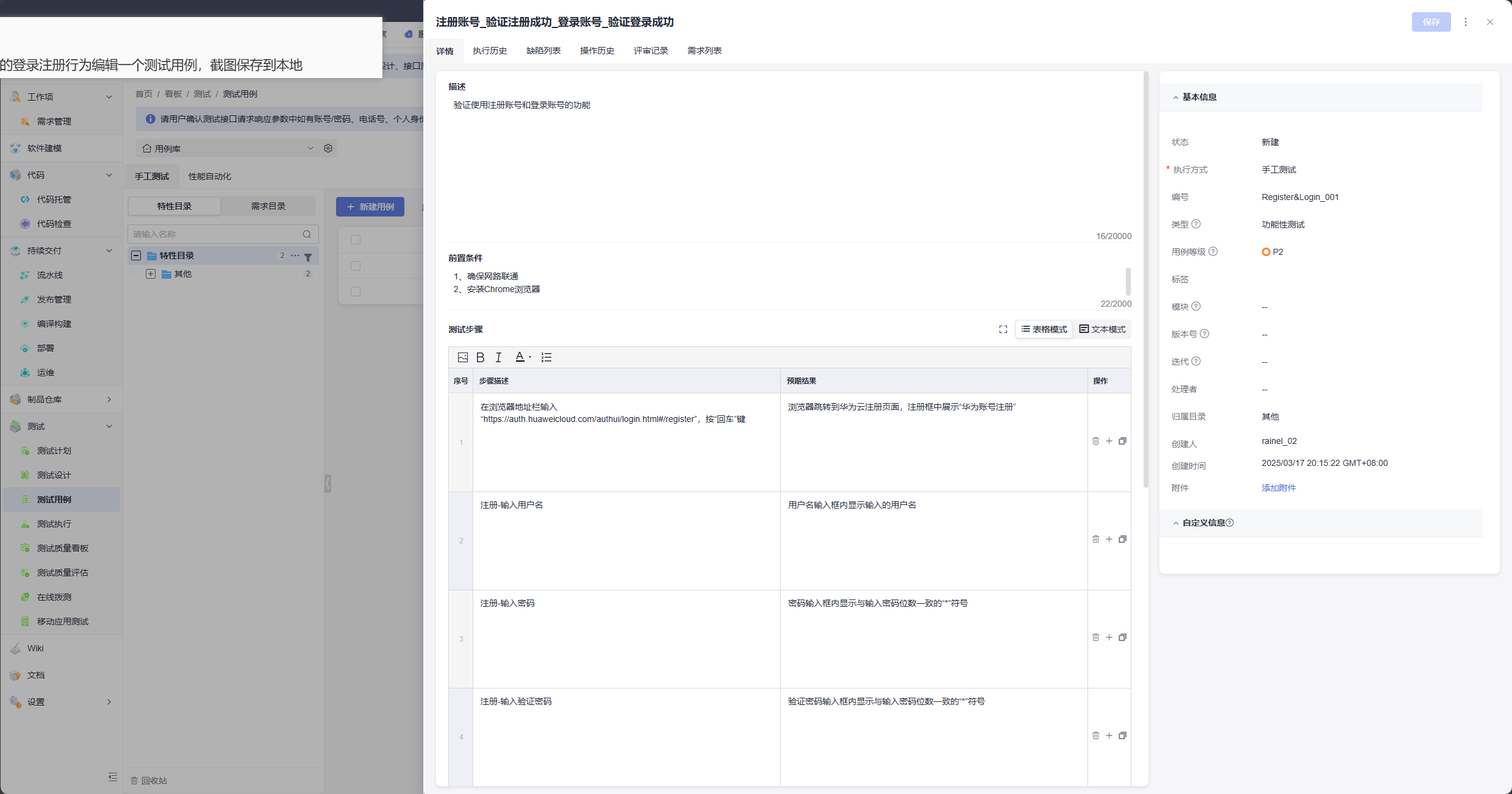
Task: Switch test steps to 表格模式
Action: tap(1044, 329)
